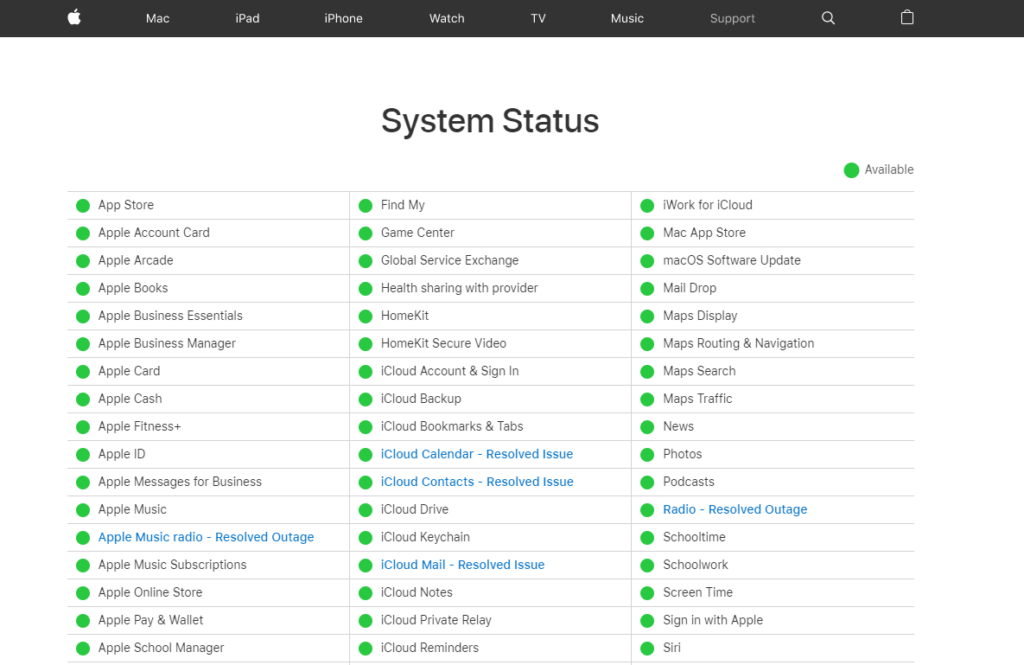Click green dot next to iWork for iCloud

(x=648, y=206)
